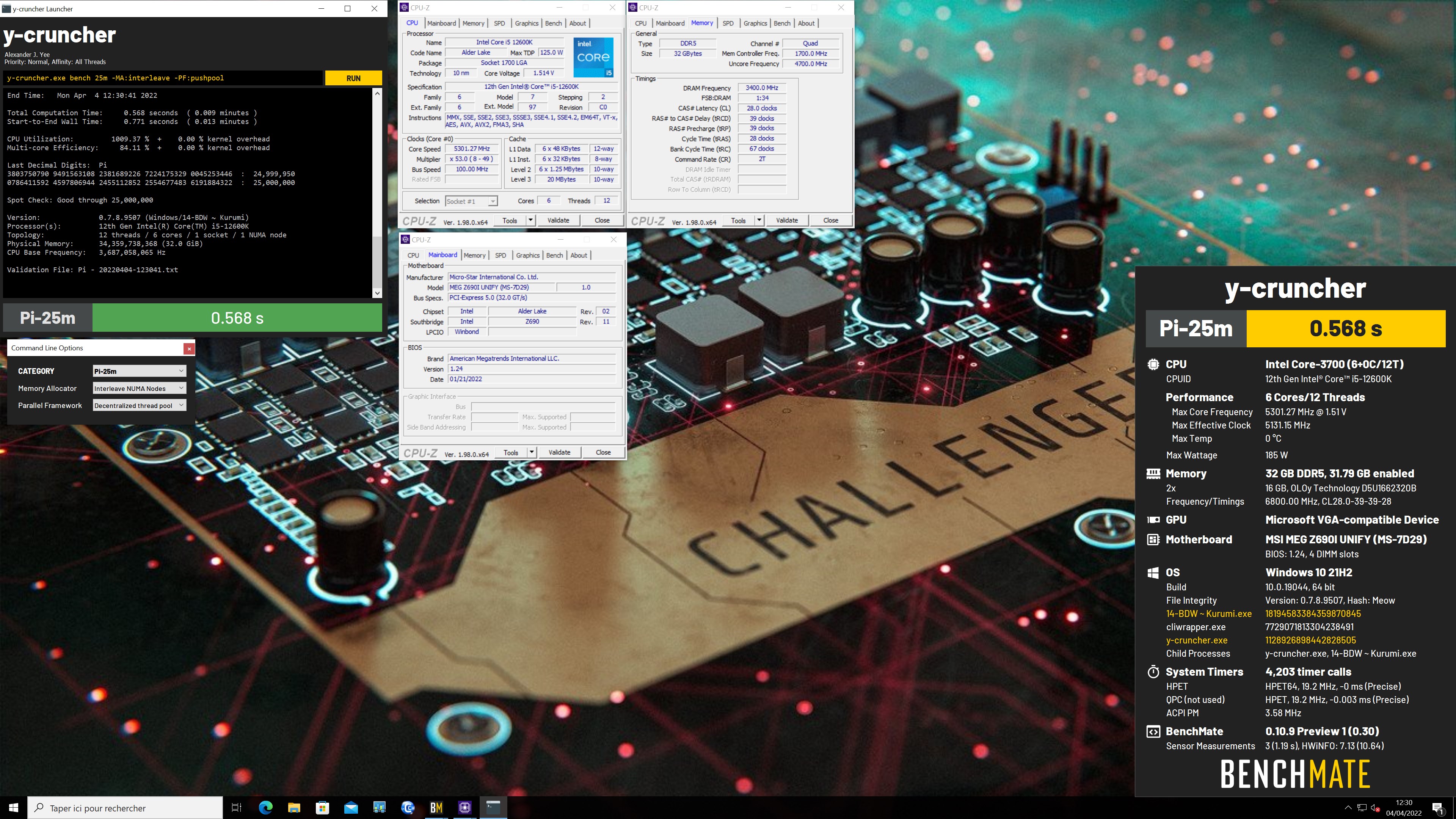This screenshot has height=819, width=1456.
Task: Click the taskbar search box
Action: point(126,808)
